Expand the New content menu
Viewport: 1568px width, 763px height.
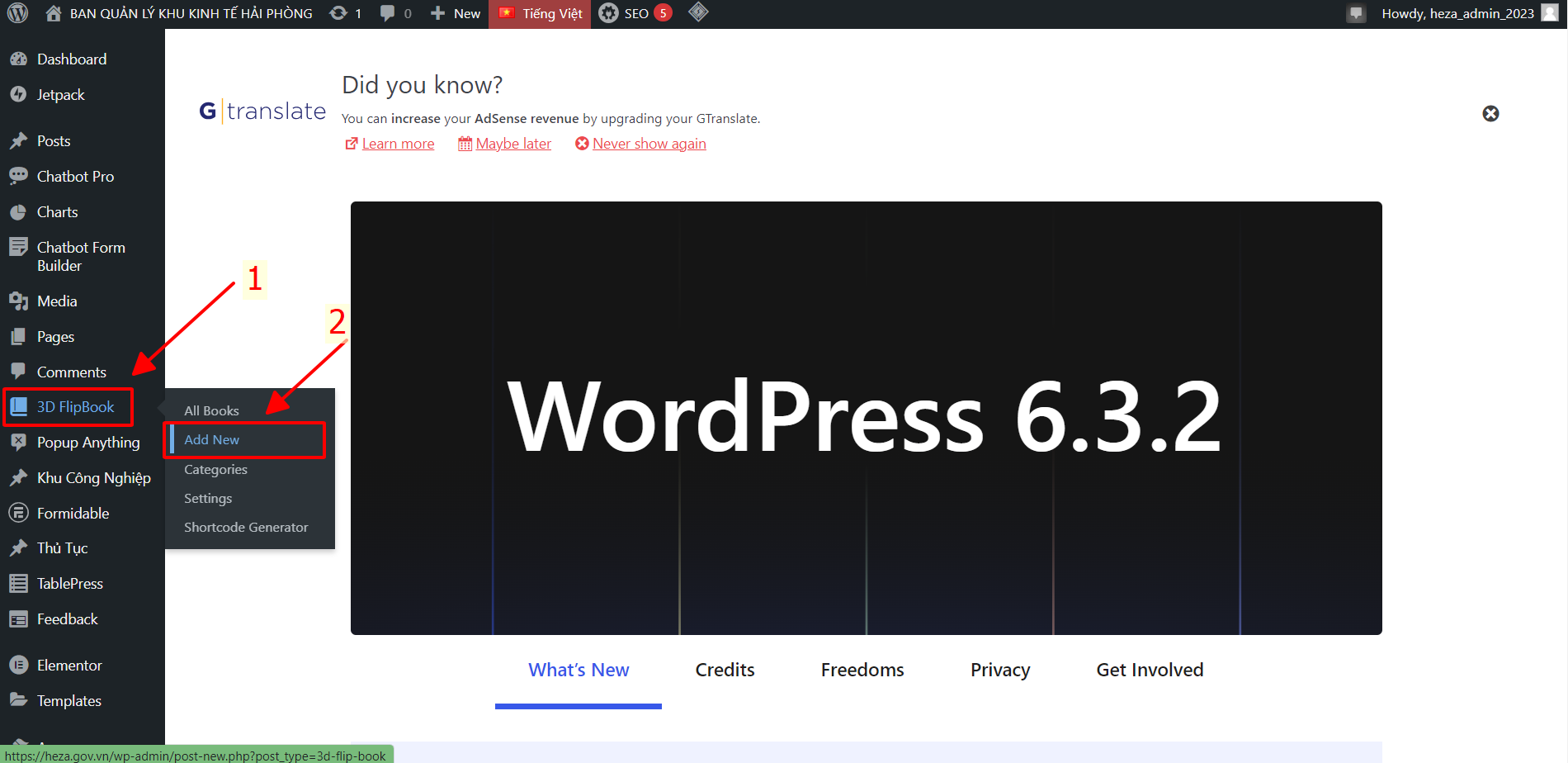pos(456,13)
